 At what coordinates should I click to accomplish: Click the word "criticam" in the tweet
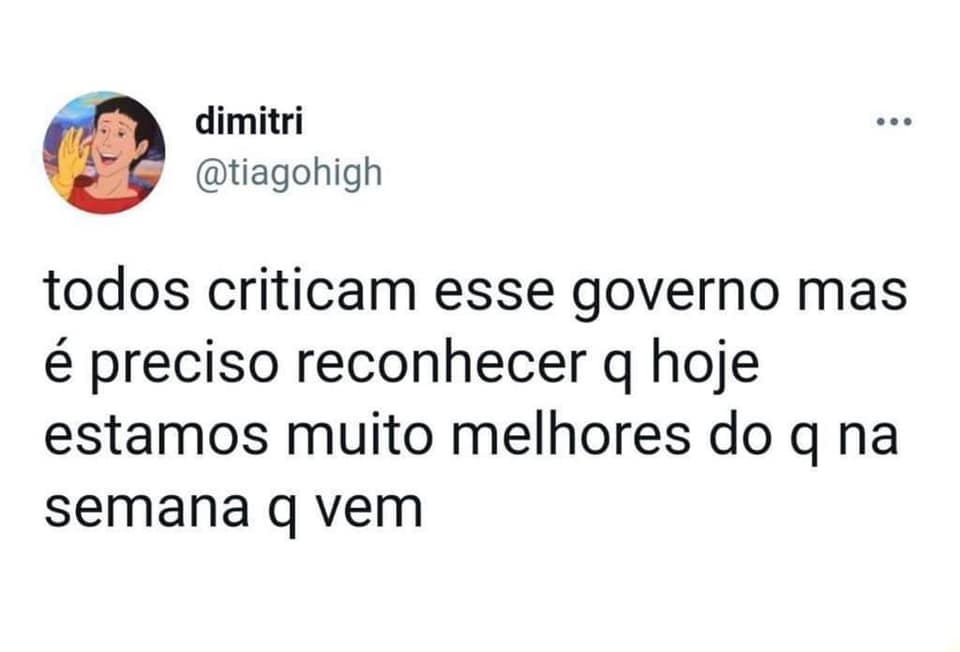point(312,290)
